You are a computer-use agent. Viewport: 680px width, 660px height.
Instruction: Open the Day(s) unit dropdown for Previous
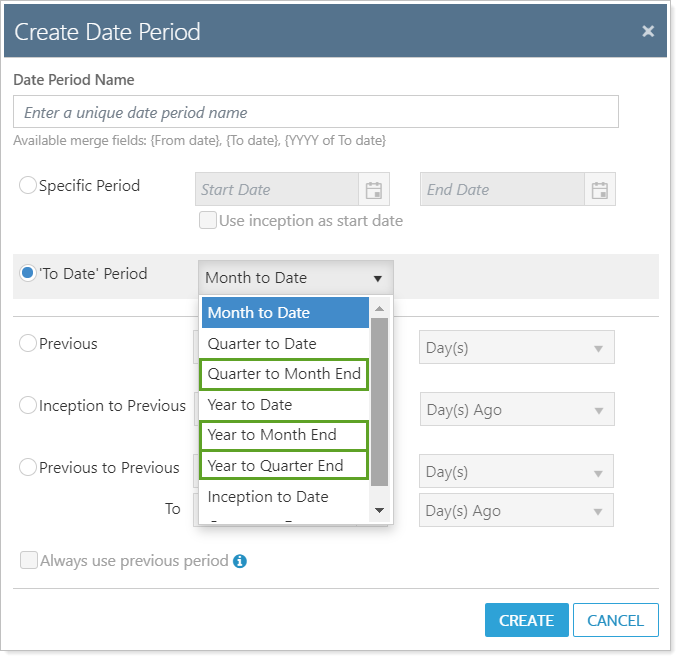pos(517,347)
